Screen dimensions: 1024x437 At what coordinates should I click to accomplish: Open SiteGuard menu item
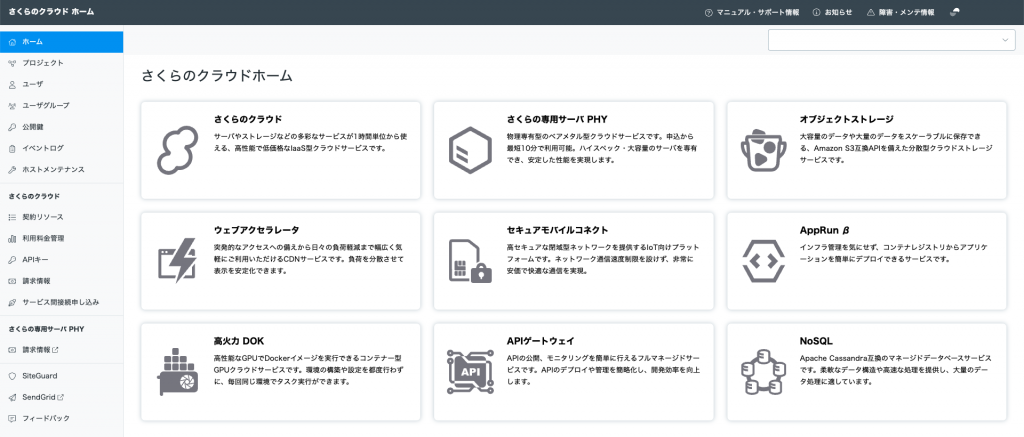click(x=61, y=376)
